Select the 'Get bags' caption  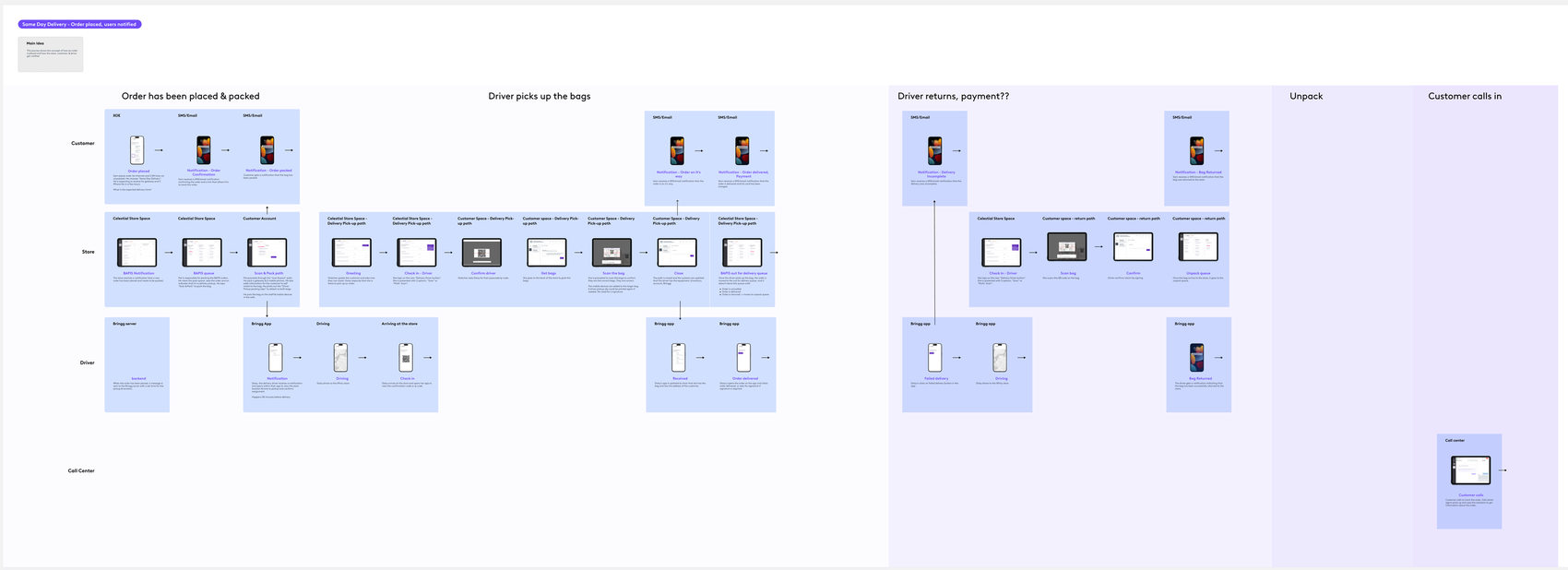coord(547,273)
